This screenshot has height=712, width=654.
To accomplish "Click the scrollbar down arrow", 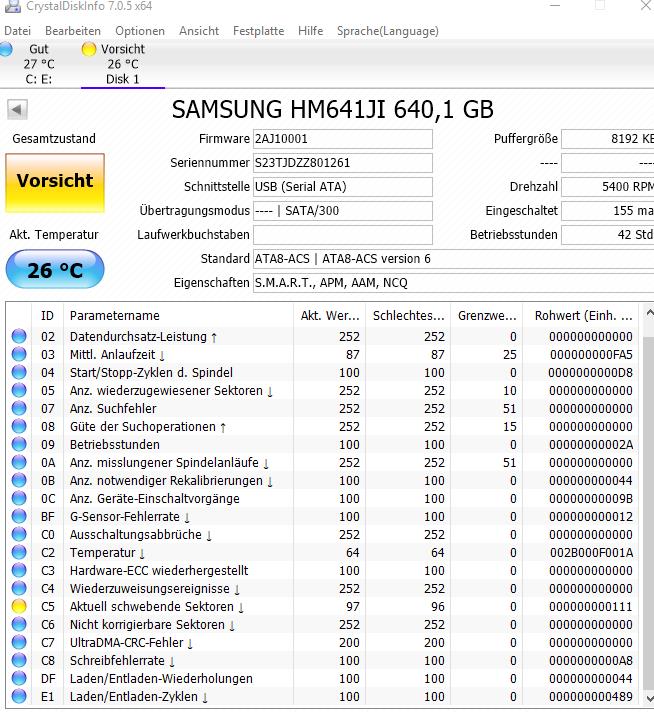I will click(649, 697).
